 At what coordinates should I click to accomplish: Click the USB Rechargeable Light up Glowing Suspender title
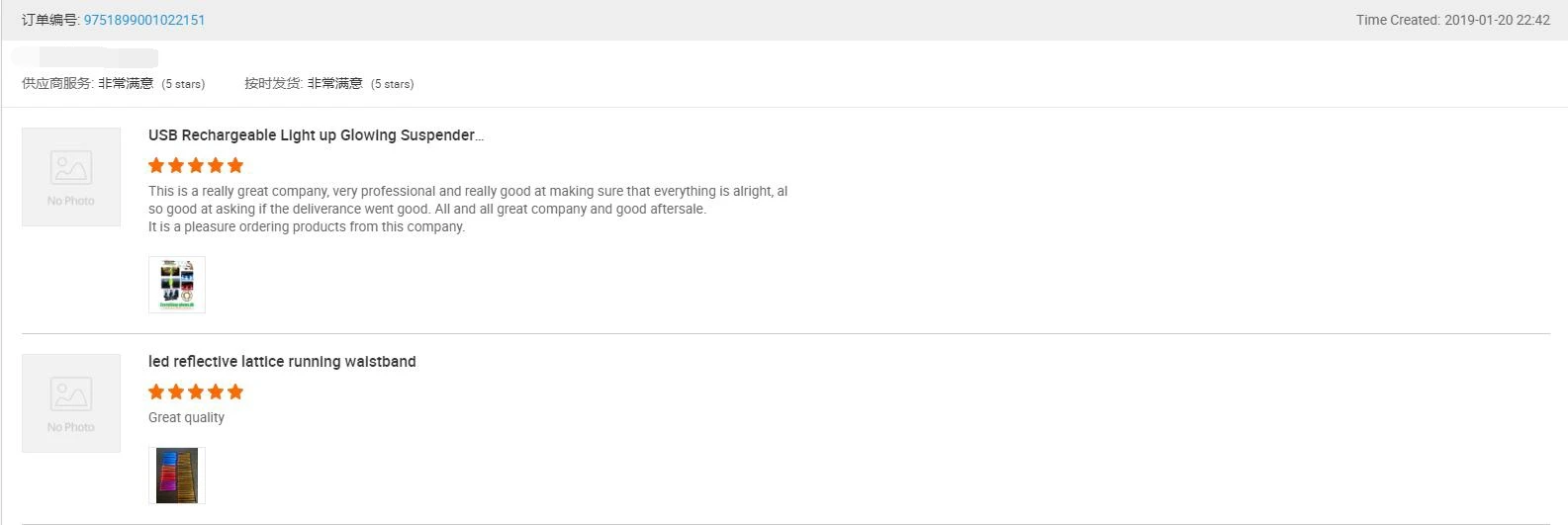(x=316, y=135)
